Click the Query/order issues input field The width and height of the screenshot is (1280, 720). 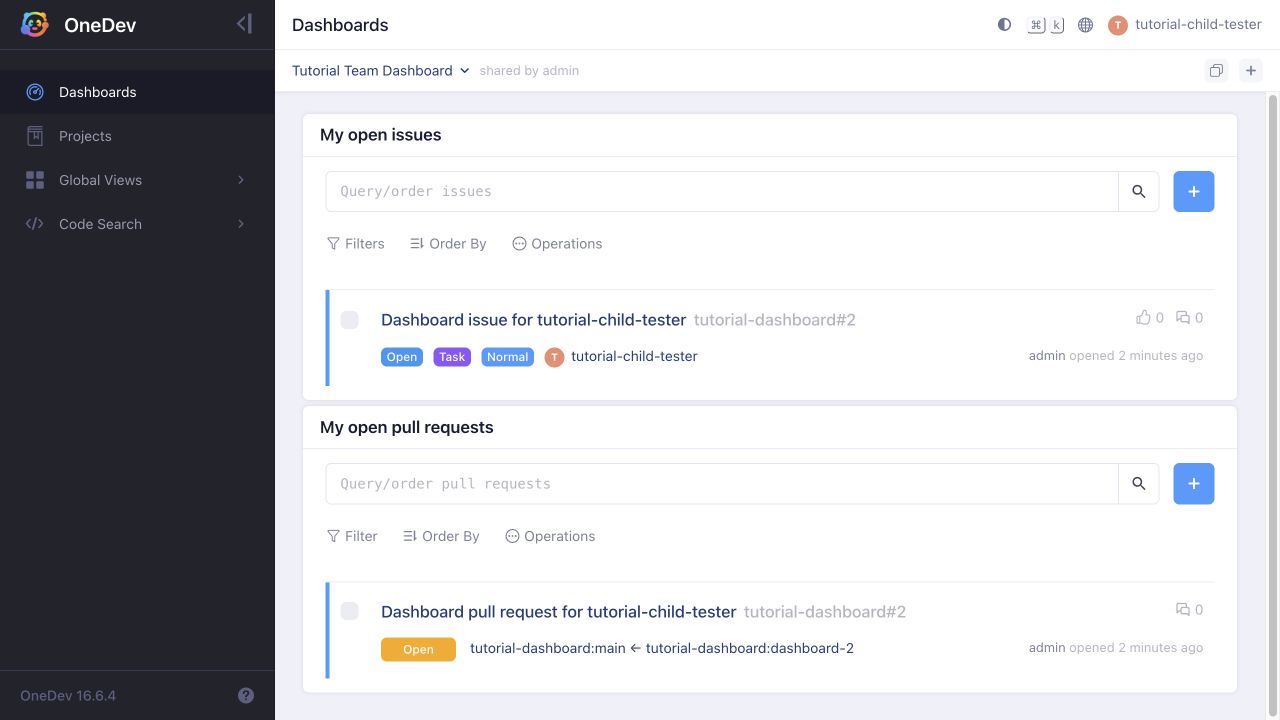tap(722, 192)
